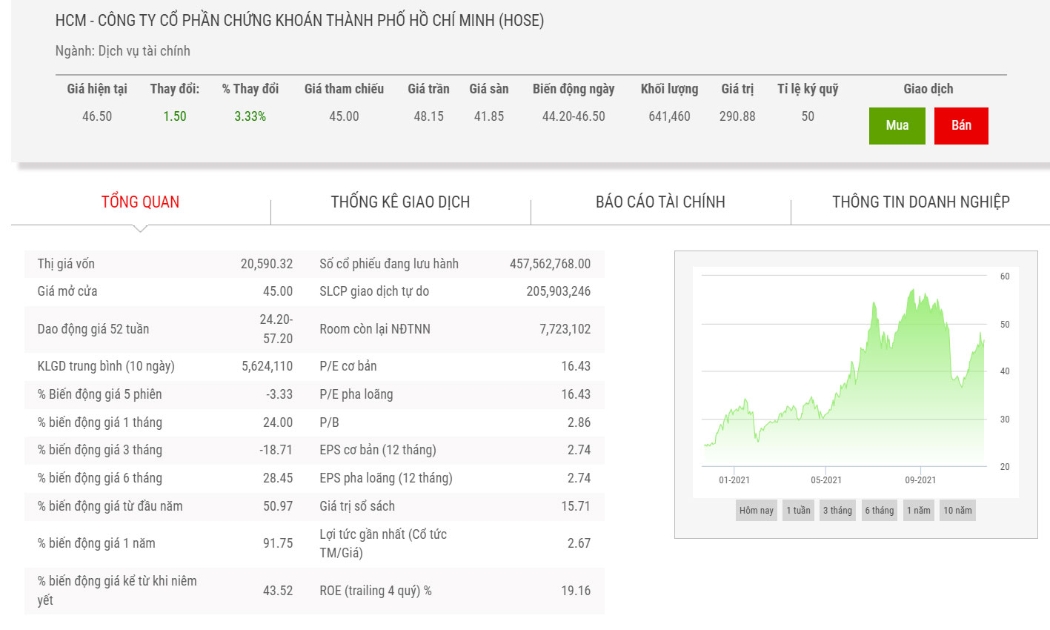Click the current price value 46.50
Image resolution: width=1050 pixels, height=630 pixels.
coord(97,116)
